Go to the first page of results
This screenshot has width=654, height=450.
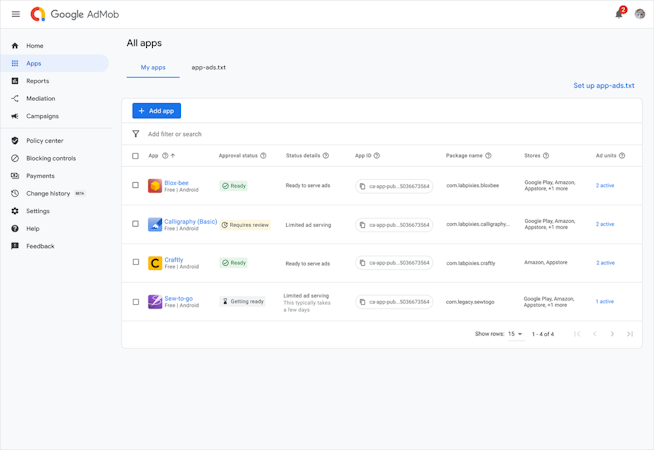coord(577,334)
